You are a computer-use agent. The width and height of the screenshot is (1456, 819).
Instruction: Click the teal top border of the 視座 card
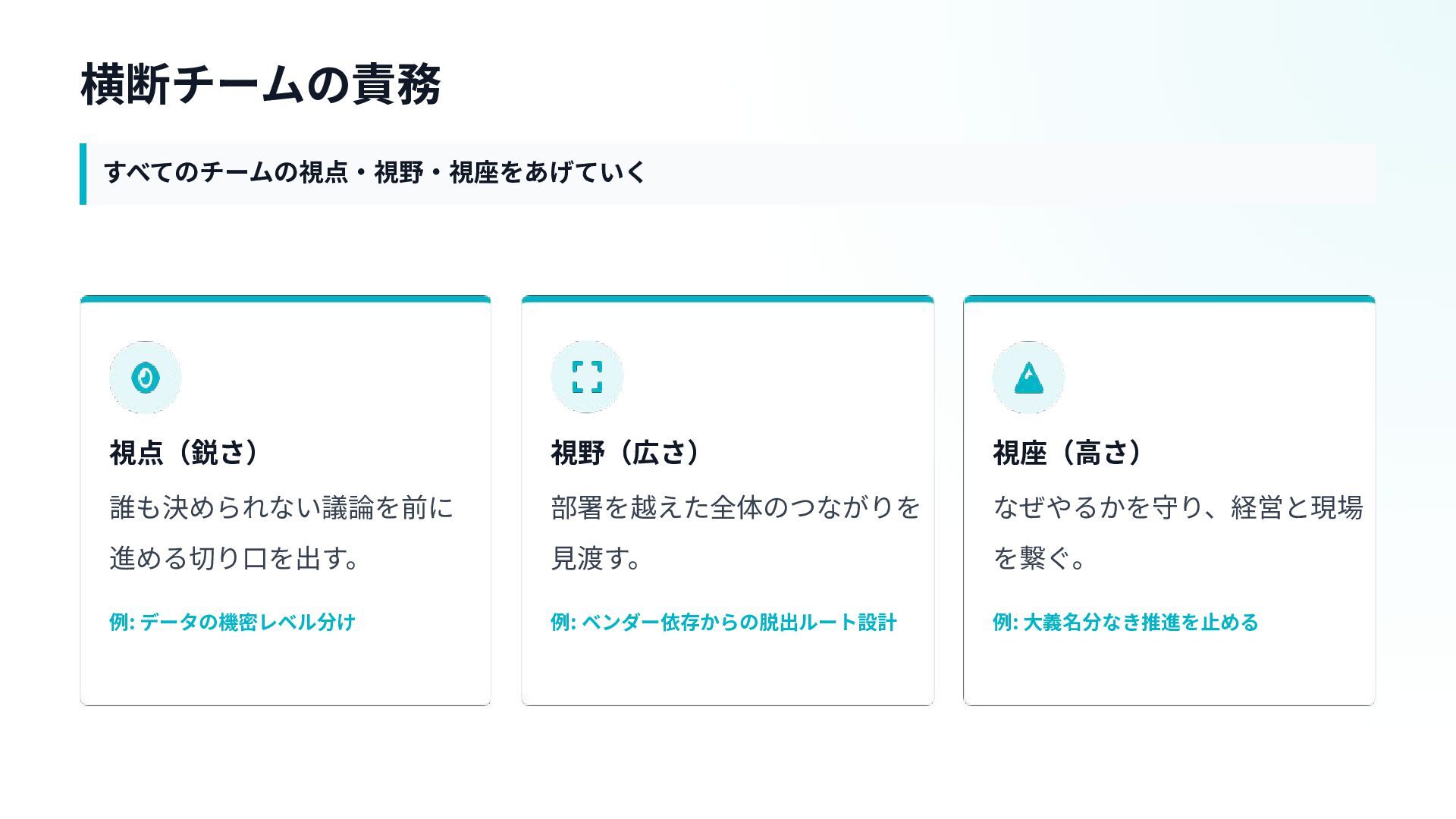(x=1169, y=299)
